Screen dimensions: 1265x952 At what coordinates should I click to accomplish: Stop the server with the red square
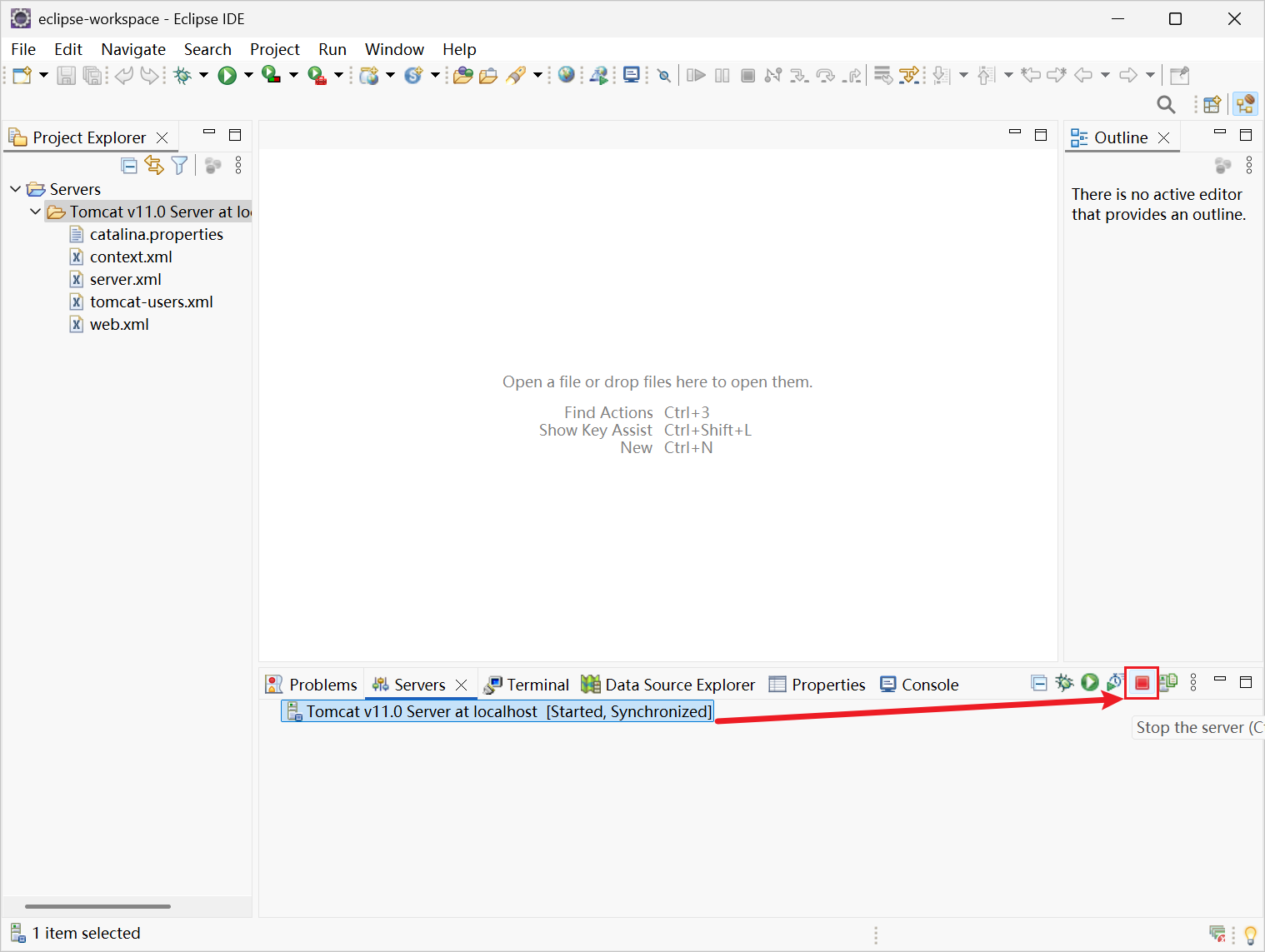pos(1142,683)
